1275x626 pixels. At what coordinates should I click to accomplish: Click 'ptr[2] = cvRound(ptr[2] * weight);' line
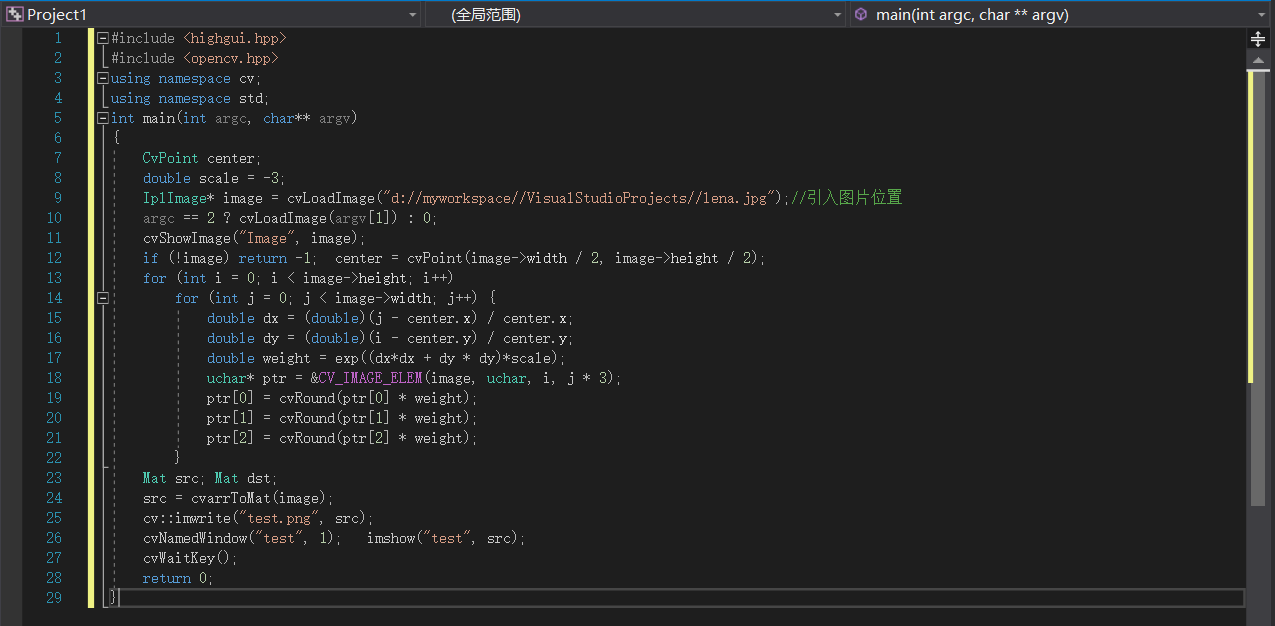tap(343, 438)
